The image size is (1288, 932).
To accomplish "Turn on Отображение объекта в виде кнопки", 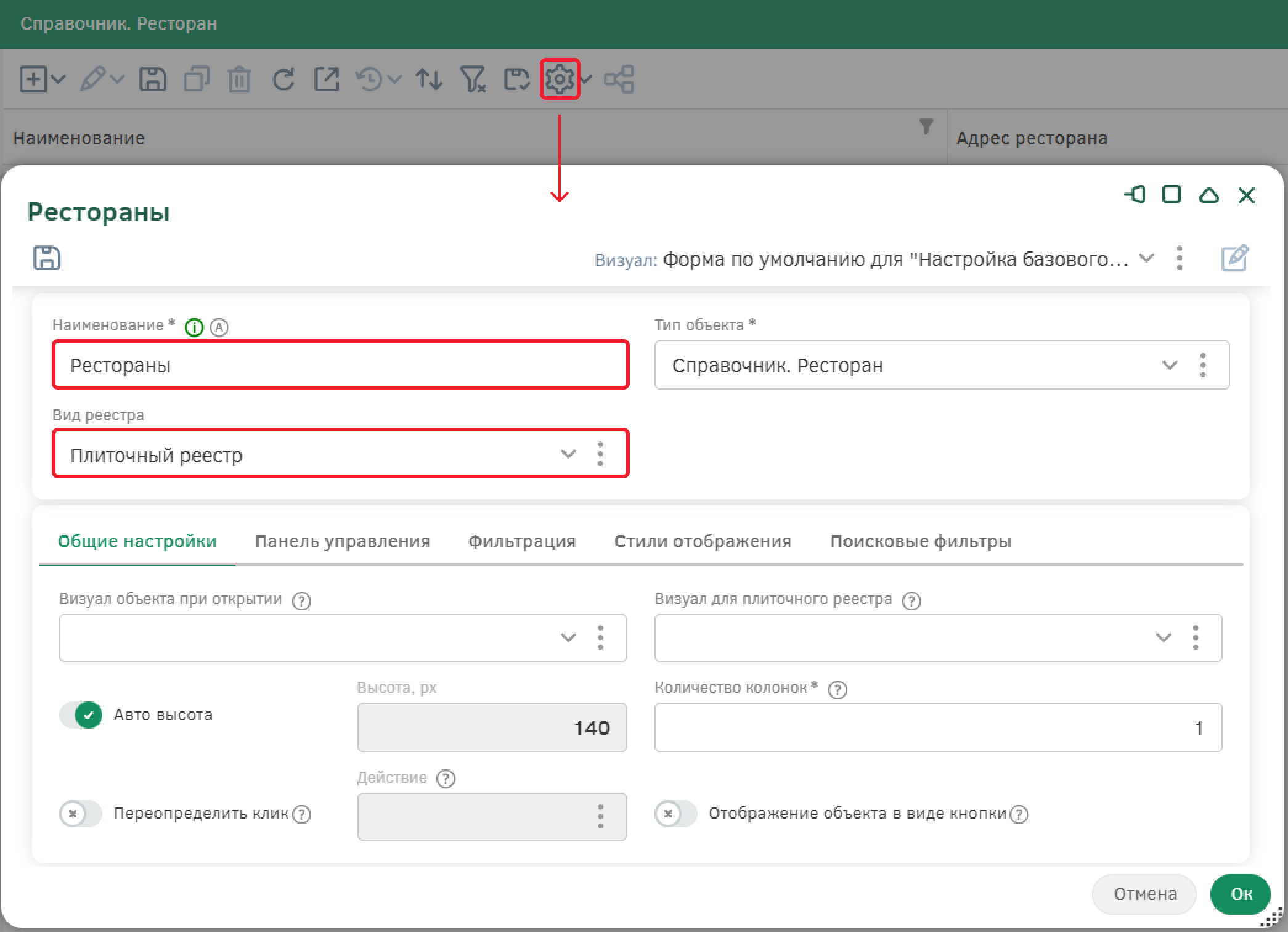I will [x=676, y=814].
